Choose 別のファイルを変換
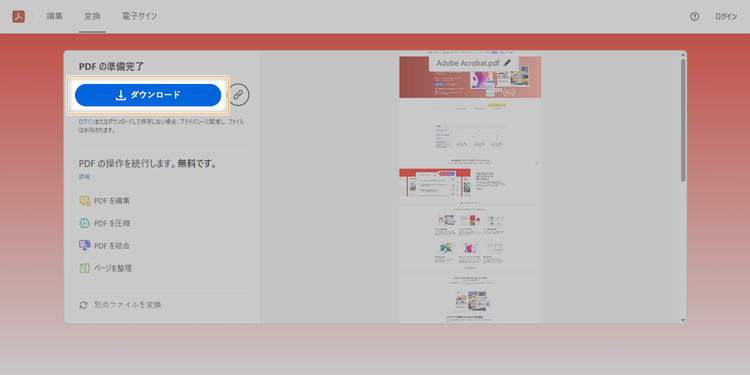Viewport: 750px width, 375px height. click(x=120, y=305)
